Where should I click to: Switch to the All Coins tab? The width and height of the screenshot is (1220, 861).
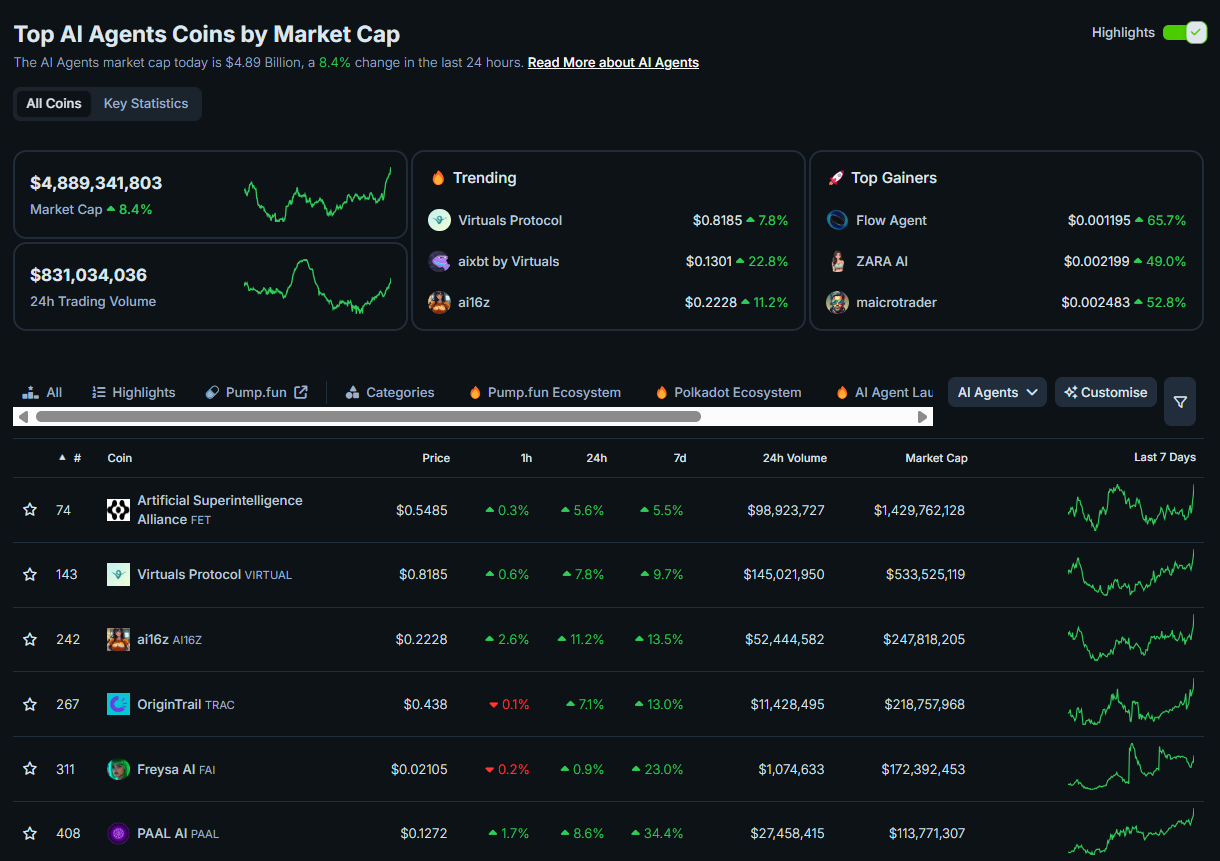(54, 104)
